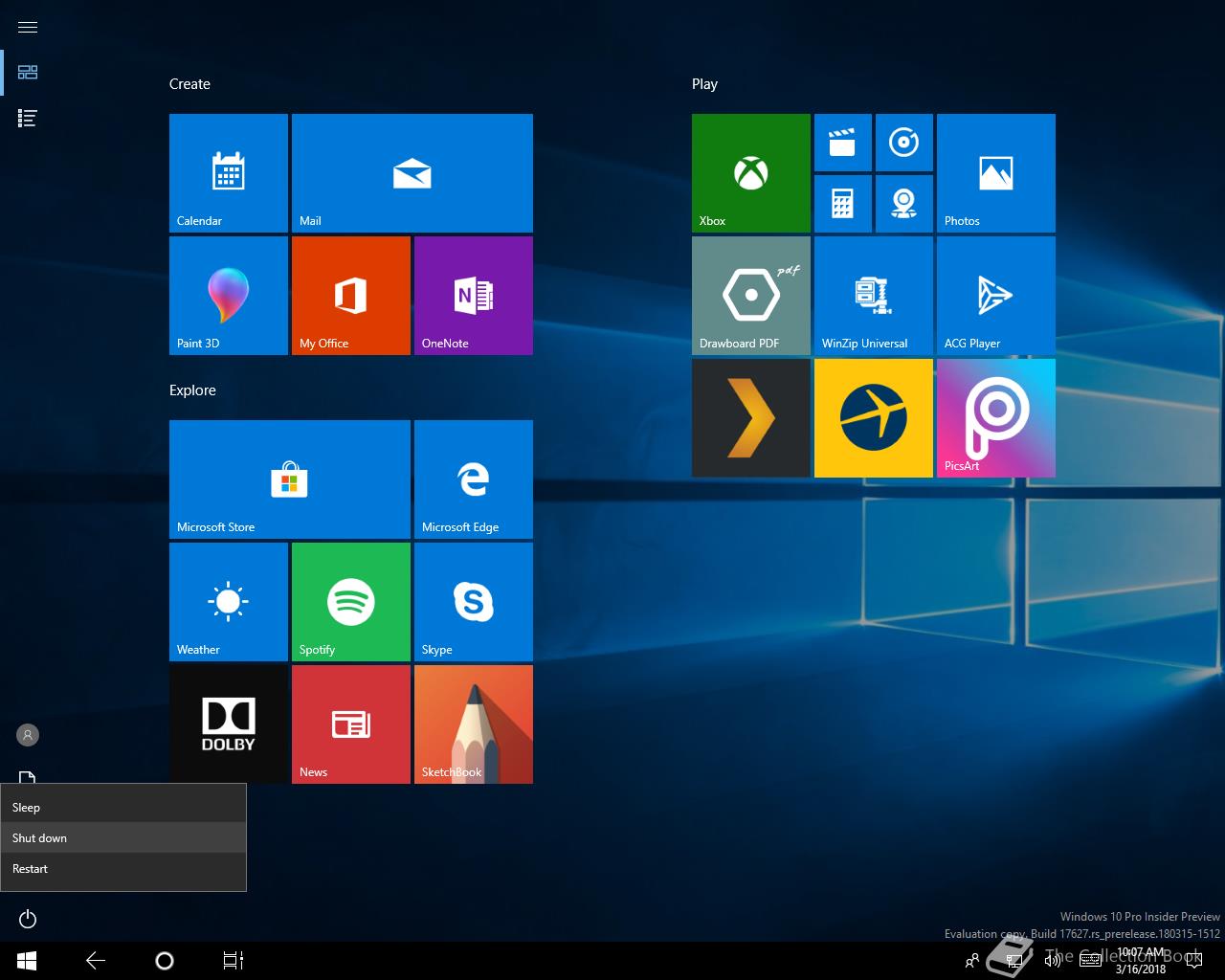
Task: Open the Xbox tile
Action: pyautogui.click(x=751, y=173)
